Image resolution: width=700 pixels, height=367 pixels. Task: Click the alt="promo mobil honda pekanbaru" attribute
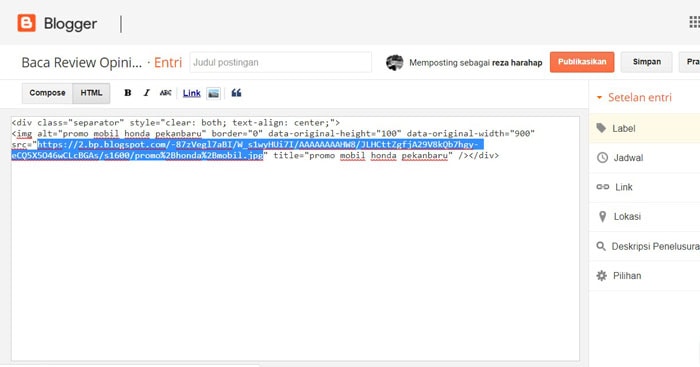pos(122,133)
